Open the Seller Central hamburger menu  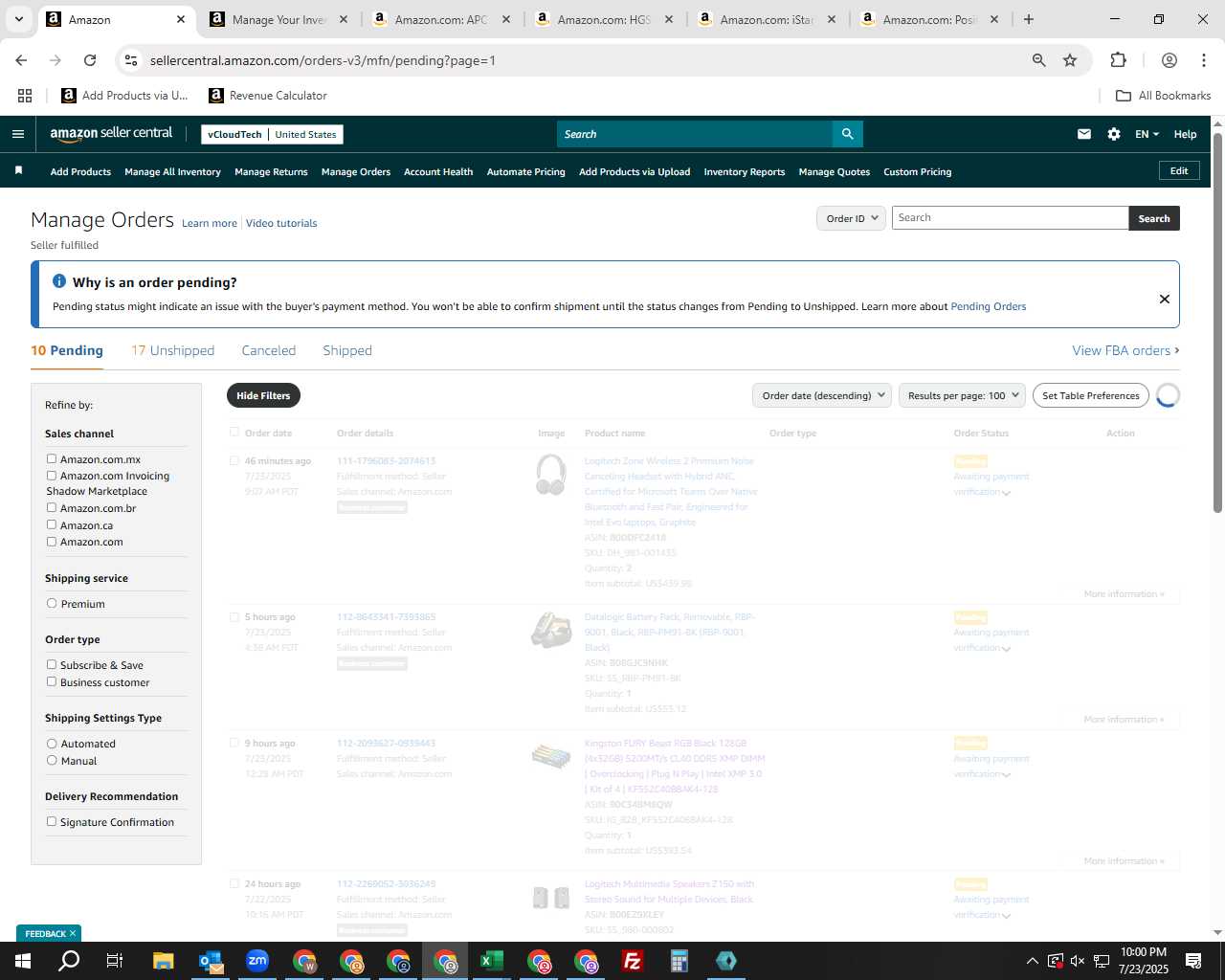coord(17,134)
